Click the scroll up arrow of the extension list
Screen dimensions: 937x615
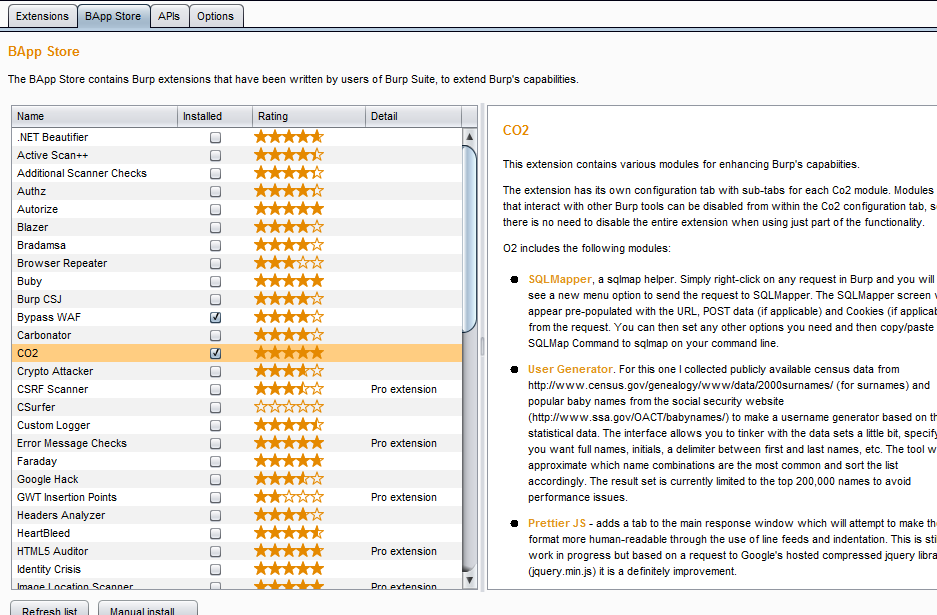[470, 137]
